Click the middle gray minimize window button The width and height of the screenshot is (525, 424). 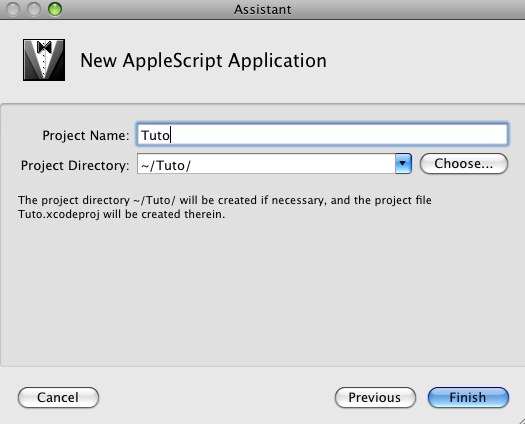tap(34, 9)
